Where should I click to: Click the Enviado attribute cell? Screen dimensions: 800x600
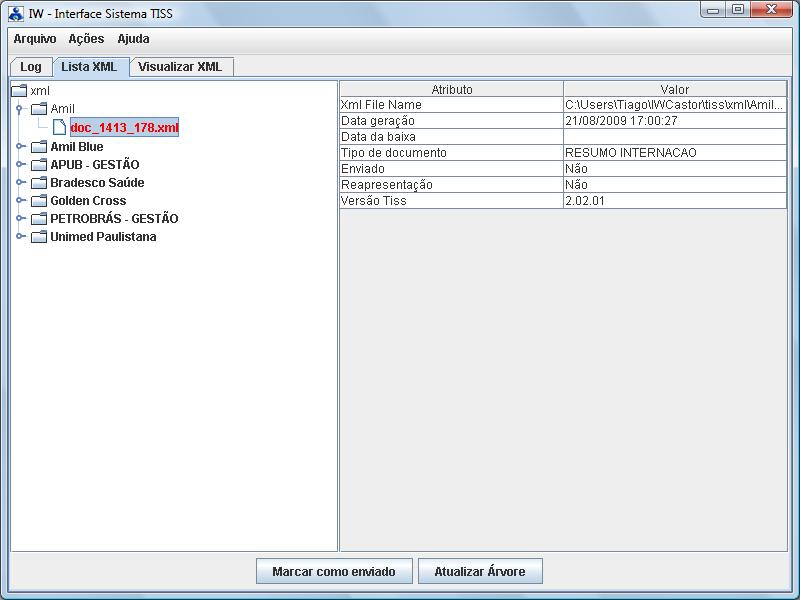[452, 169]
